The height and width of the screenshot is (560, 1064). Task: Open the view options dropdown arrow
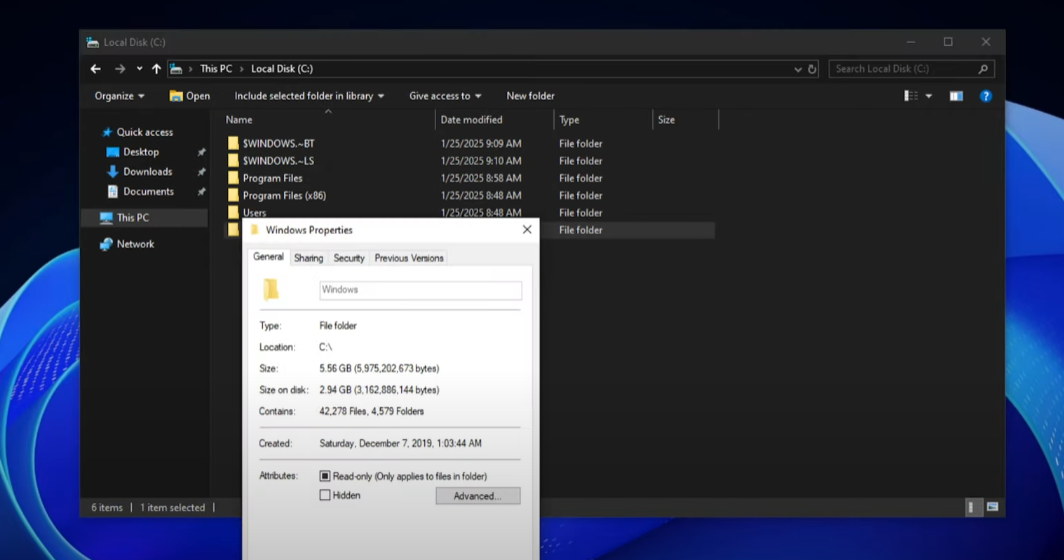[x=928, y=96]
